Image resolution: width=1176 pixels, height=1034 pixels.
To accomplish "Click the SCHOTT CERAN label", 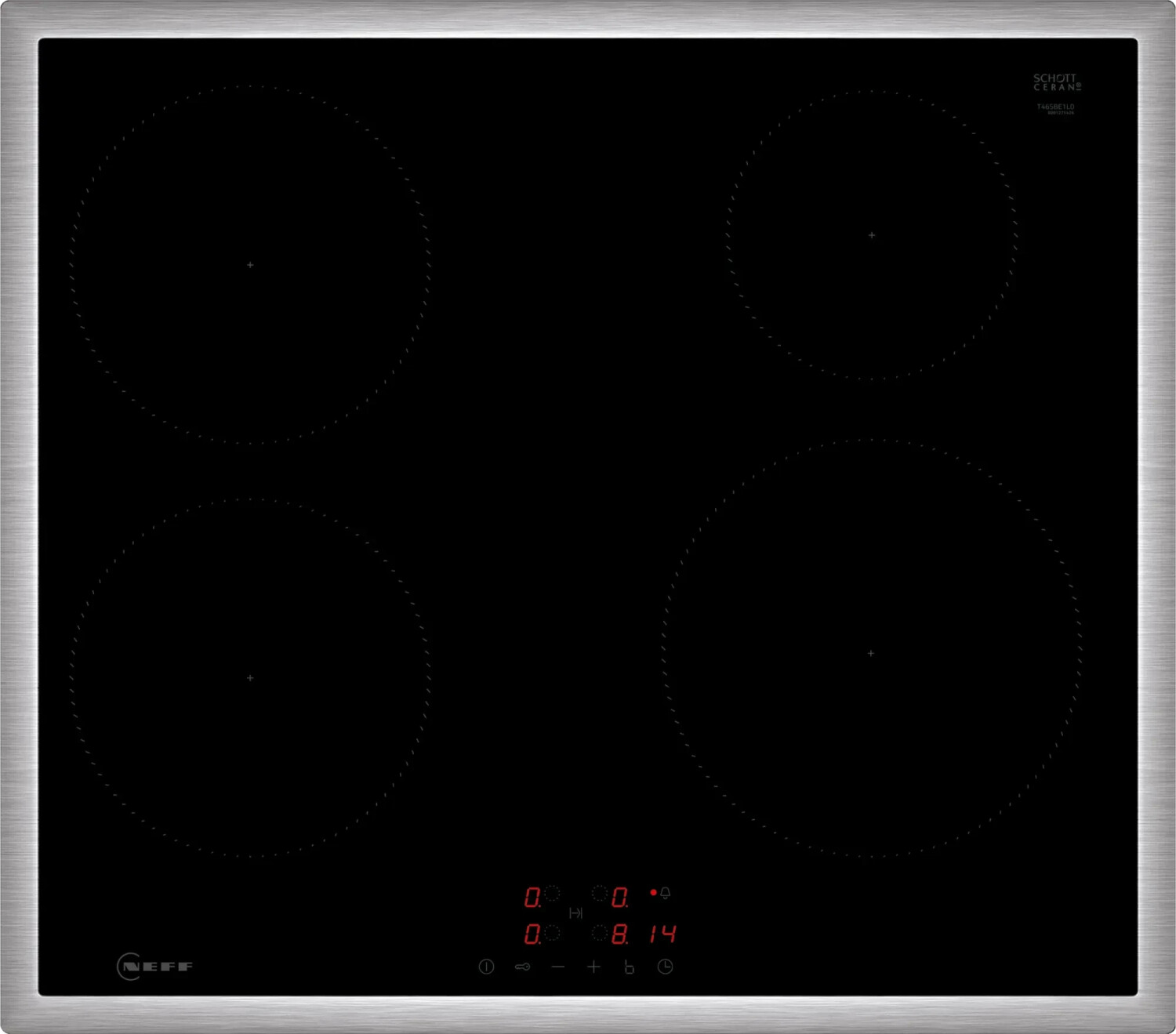I will pyautogui.click(x=1057, y=82).
